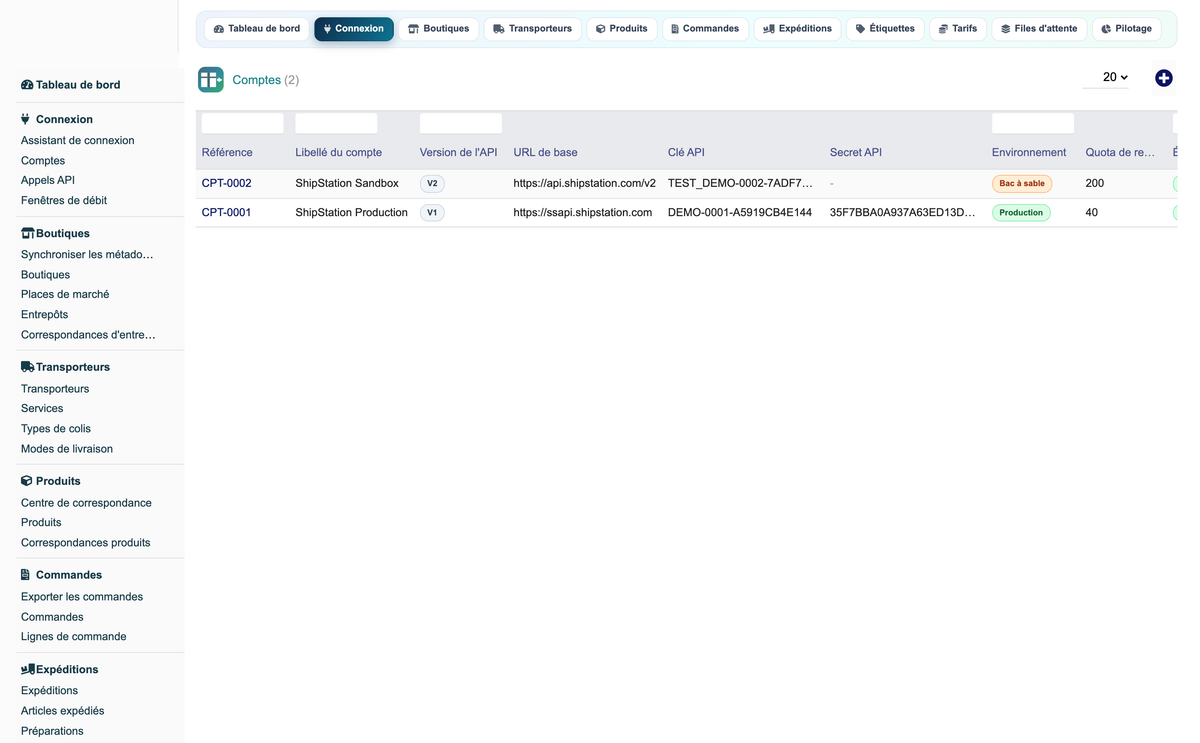Open Entrepôts in sidebar

45,315
